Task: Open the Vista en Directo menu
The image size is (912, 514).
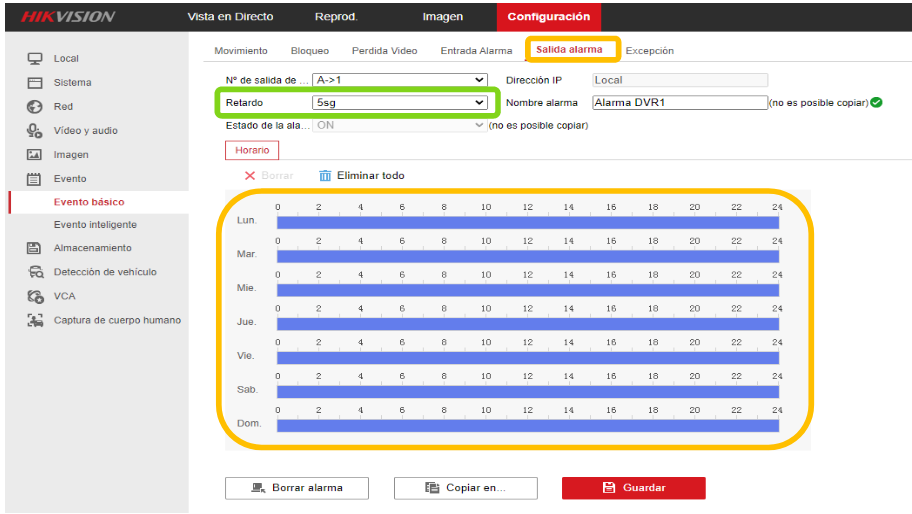Action: (x=230, y=17)
